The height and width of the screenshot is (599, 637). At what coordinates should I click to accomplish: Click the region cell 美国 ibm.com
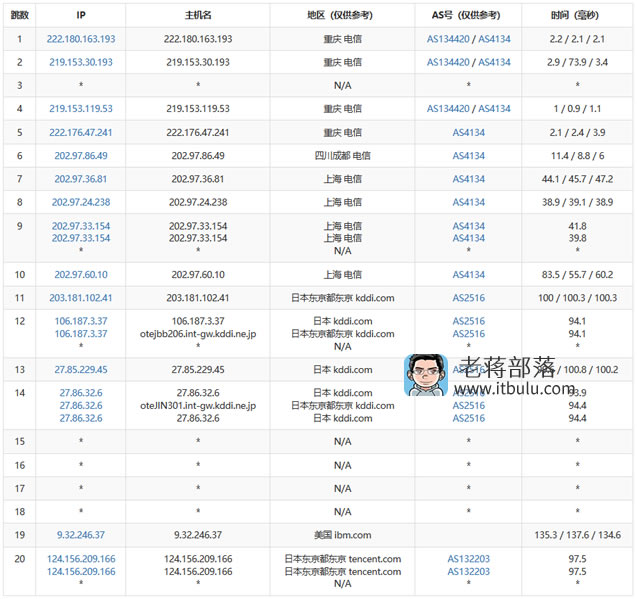coord(342,535)
